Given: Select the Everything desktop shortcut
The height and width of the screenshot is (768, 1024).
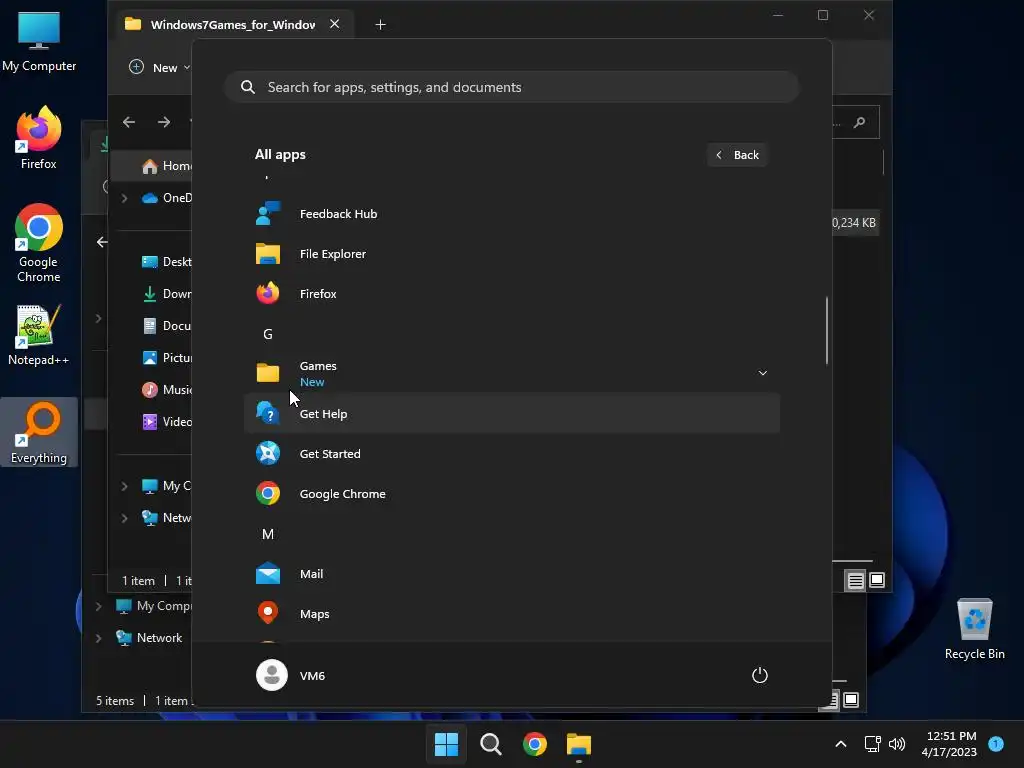Looking at the screenshot, I should tap(39, 432).
